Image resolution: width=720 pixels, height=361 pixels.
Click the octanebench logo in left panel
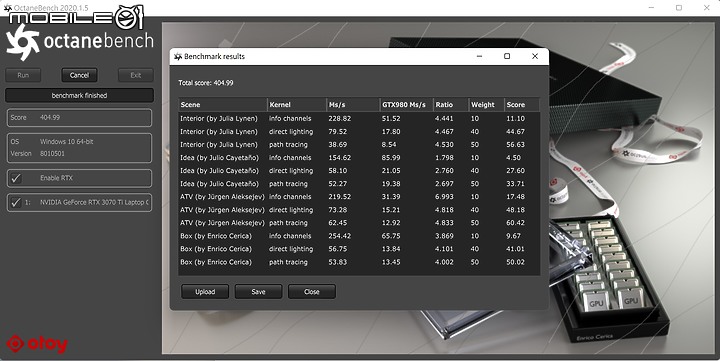79,42
